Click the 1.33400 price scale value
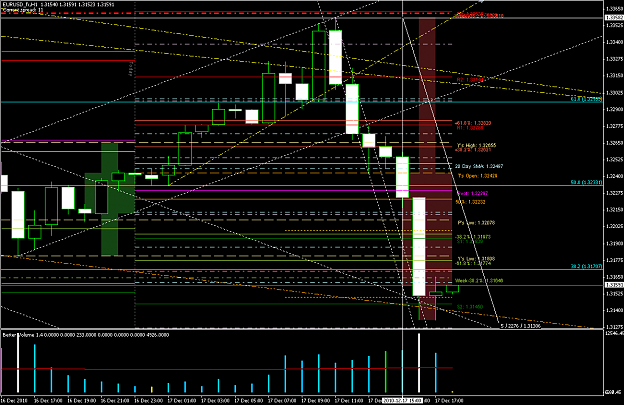This screenshot has width=625, height=406. pos(614,42)
